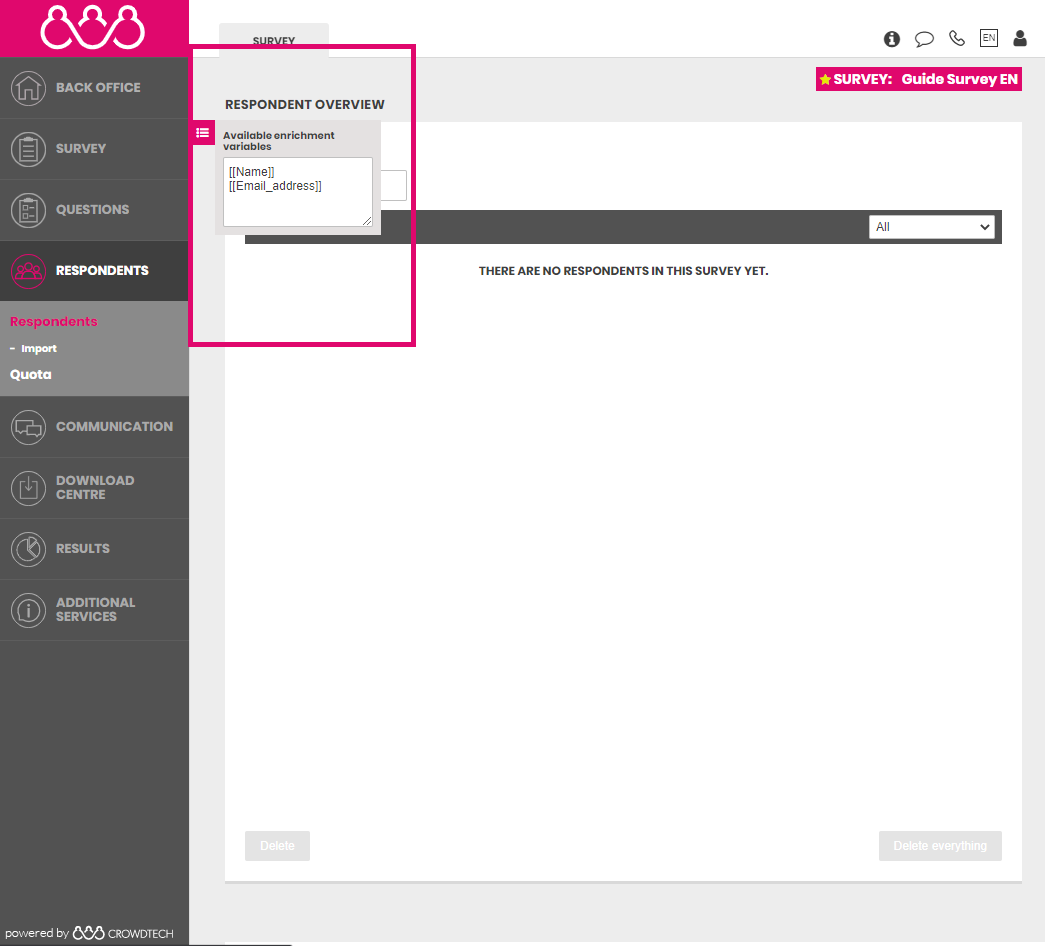This screenshot has height=946, width=1045.
Task: Click the Survey clipboard icon
Action: [28, 149]
